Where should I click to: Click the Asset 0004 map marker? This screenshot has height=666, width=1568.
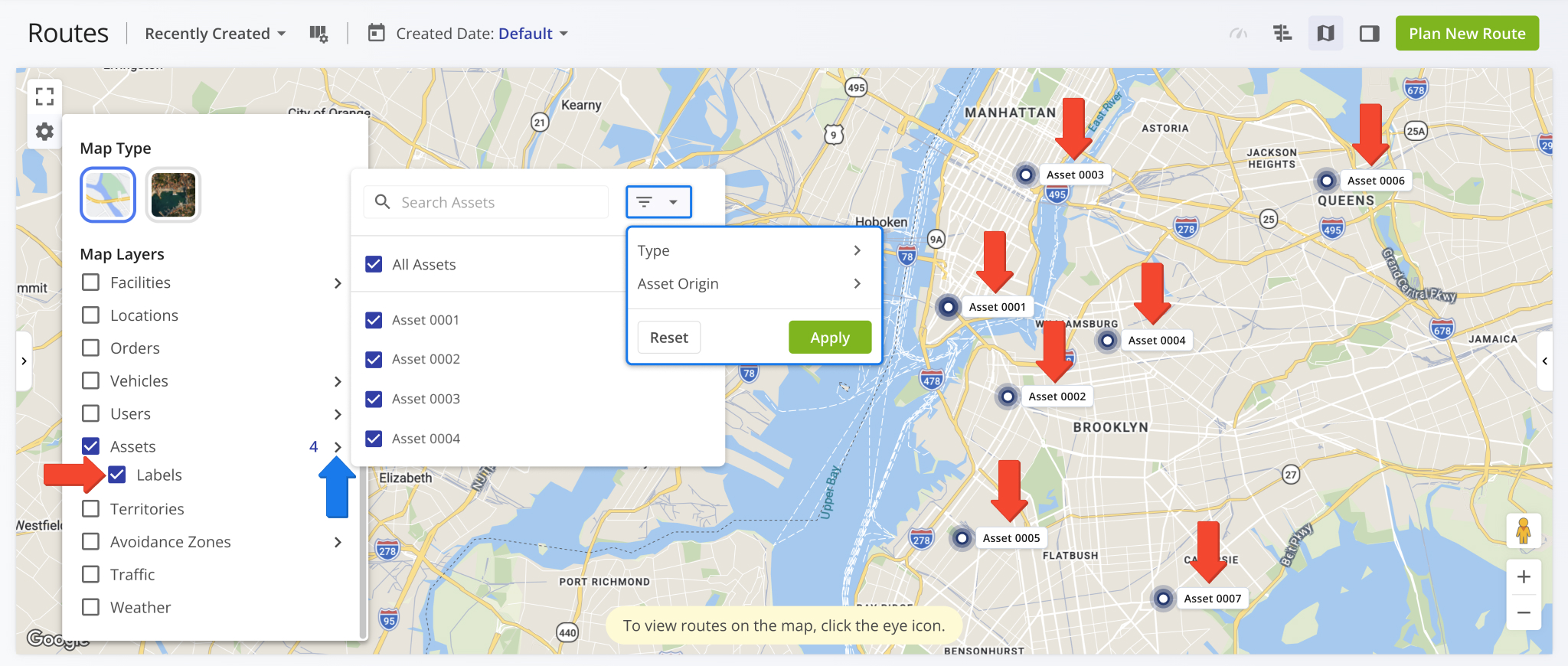[1107, 340]
